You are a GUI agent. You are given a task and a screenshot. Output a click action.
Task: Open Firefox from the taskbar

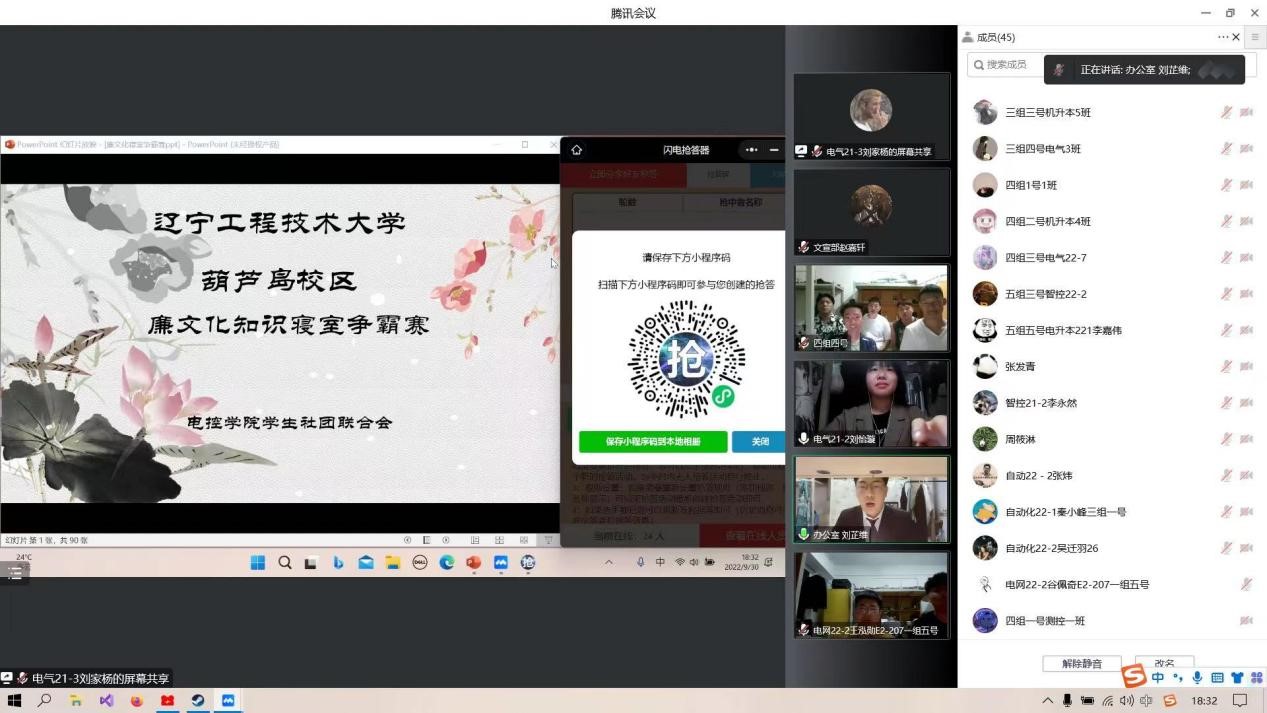click(x=137, y=701)
